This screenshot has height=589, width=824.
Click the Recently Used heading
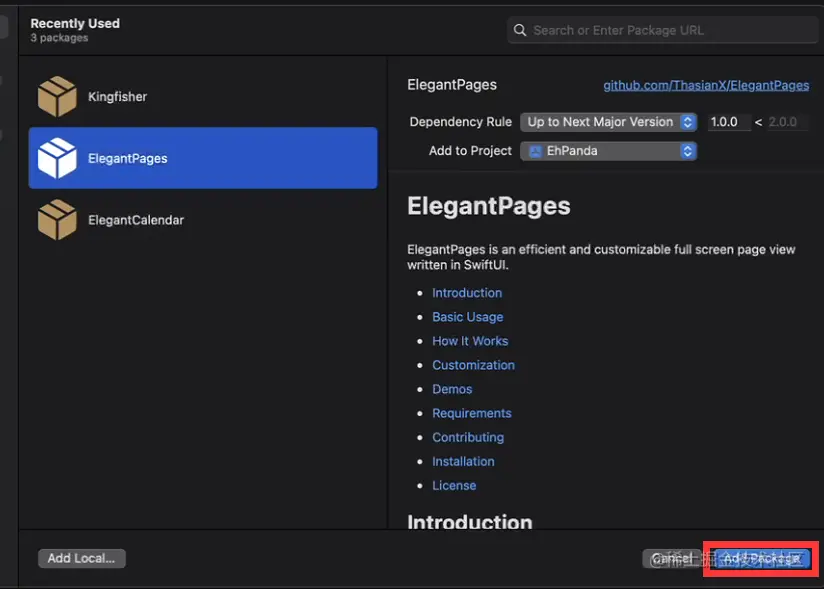[75, 23]
